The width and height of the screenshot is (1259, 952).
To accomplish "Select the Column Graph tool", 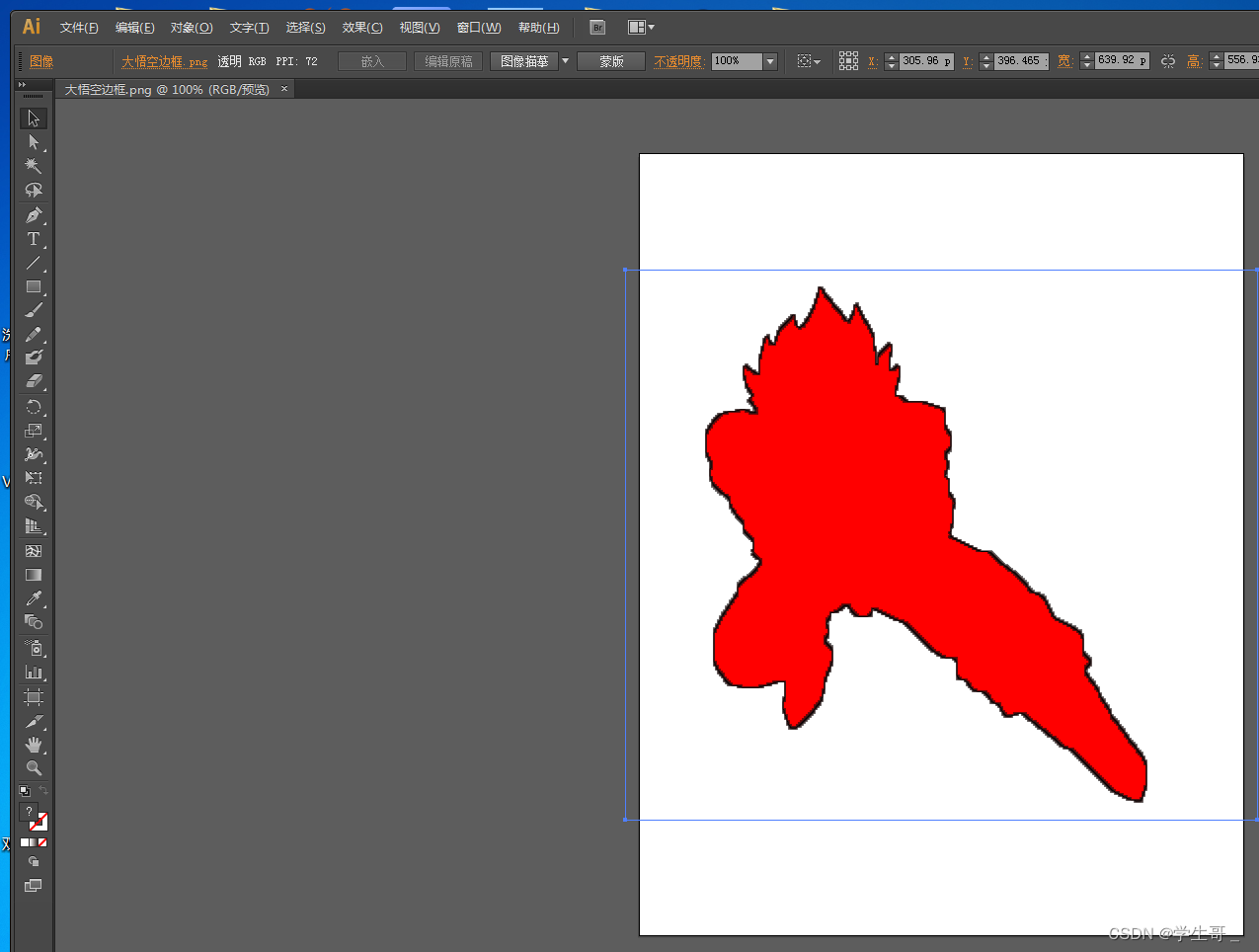I will [34, 672].
